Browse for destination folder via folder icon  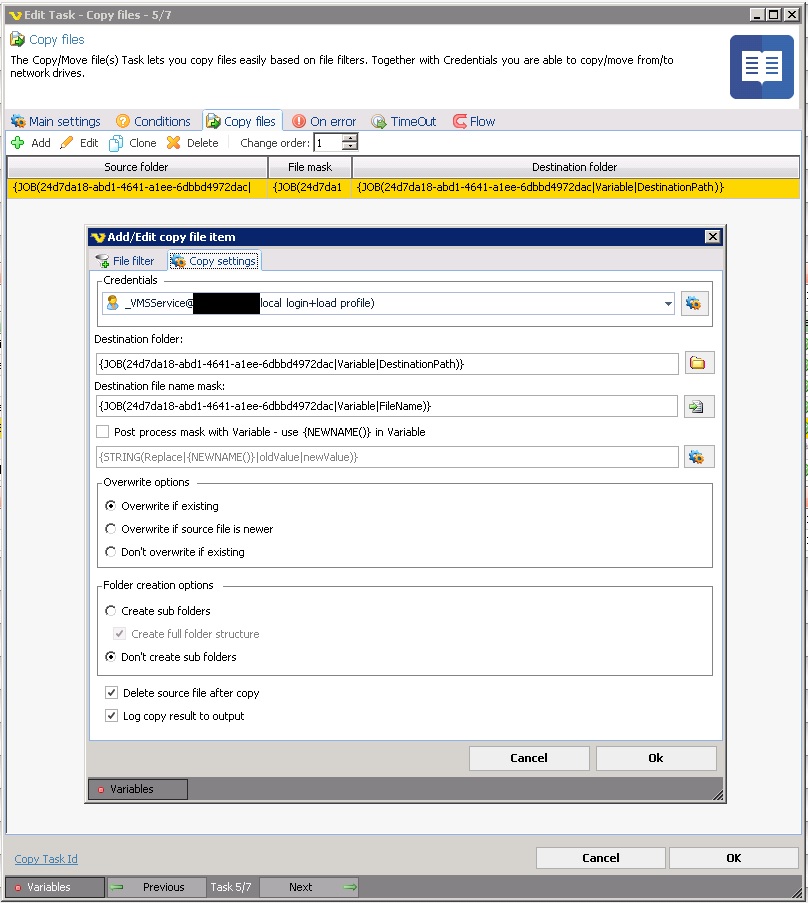[x=699, y=364]
